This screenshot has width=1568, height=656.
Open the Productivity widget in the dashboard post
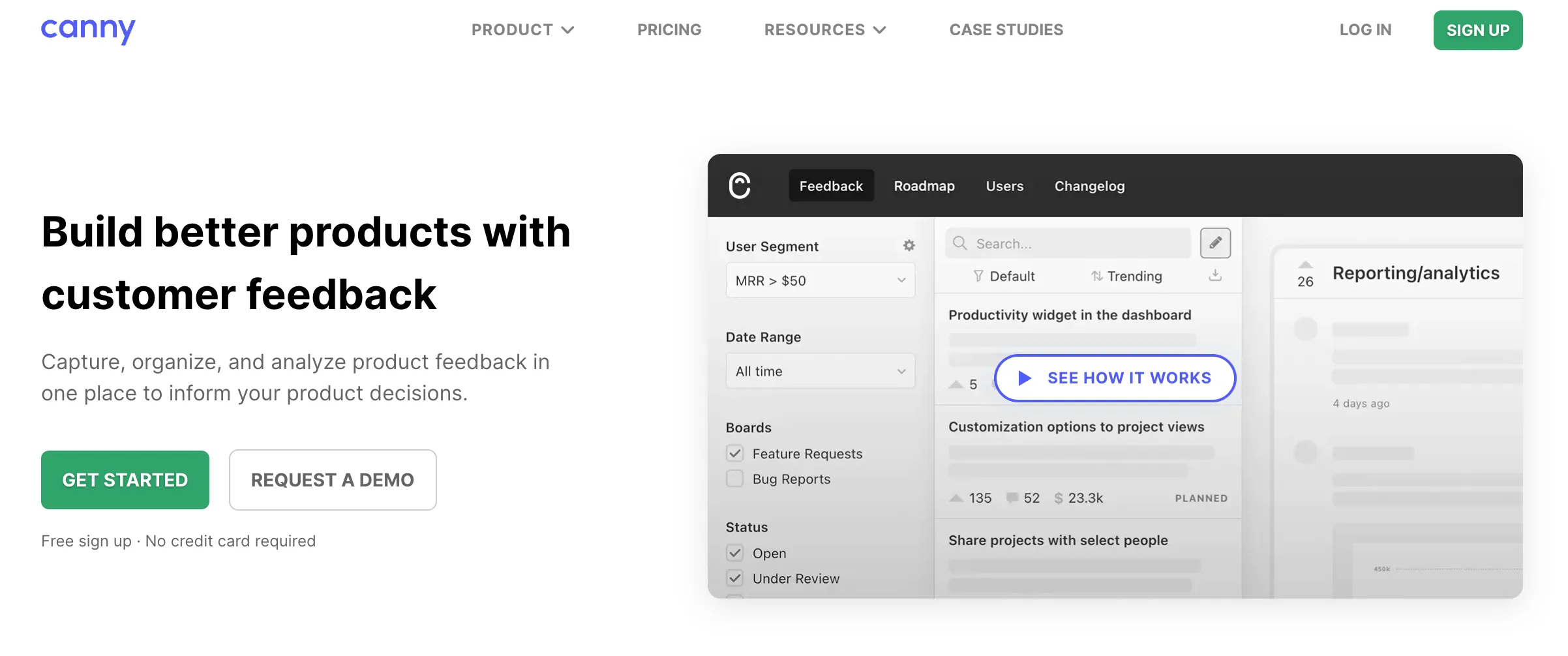pyautogui.click(x=1070, y=315)
